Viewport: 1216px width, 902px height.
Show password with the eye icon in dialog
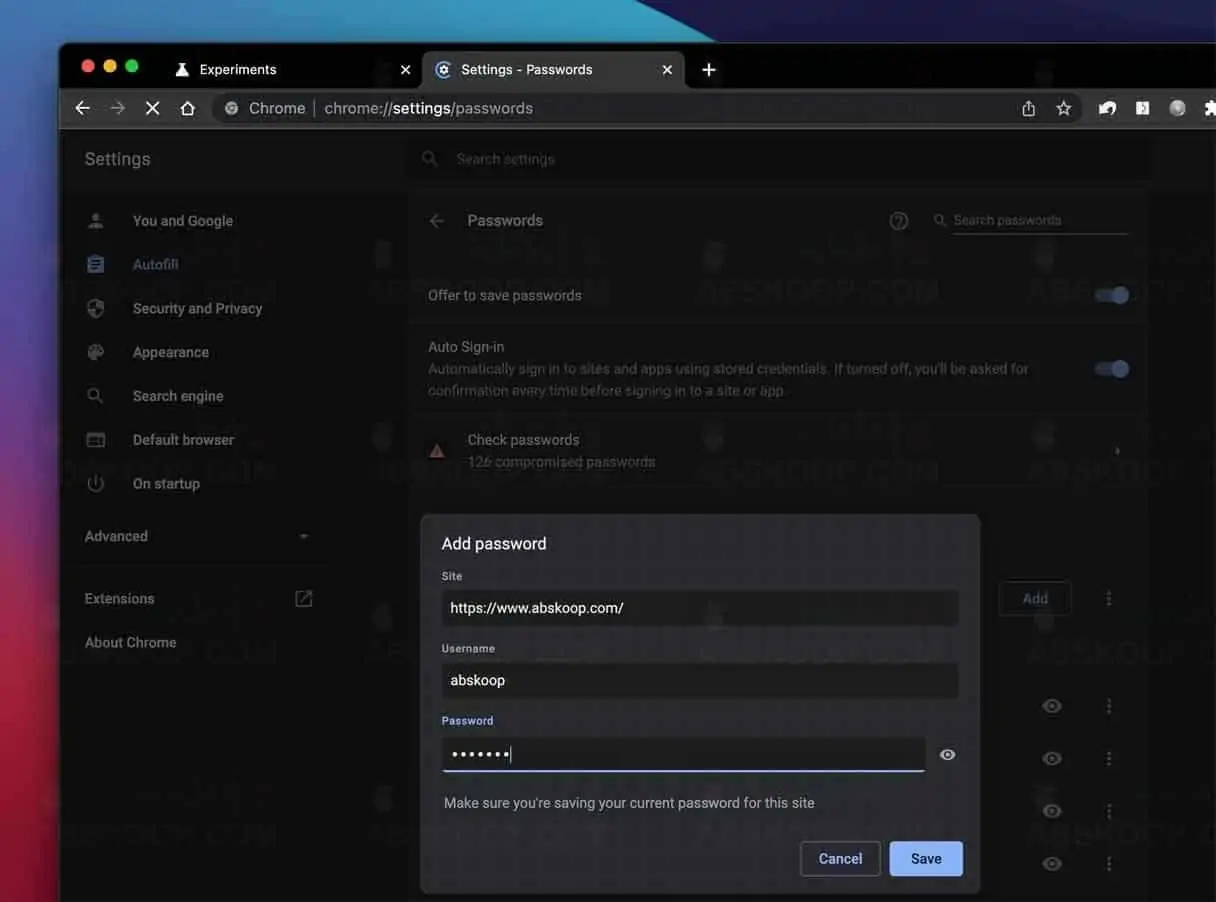click(947, 755)
